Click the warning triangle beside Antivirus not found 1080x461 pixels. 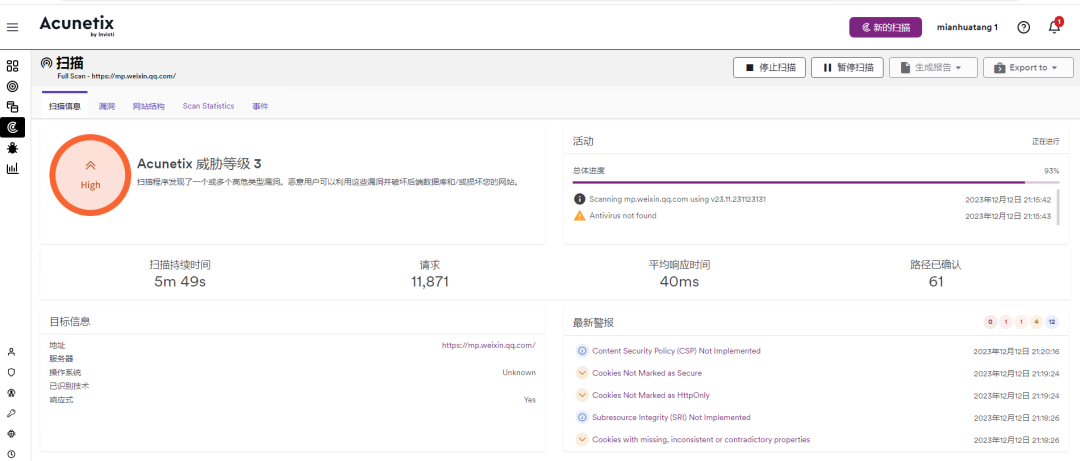coord(579,216)
